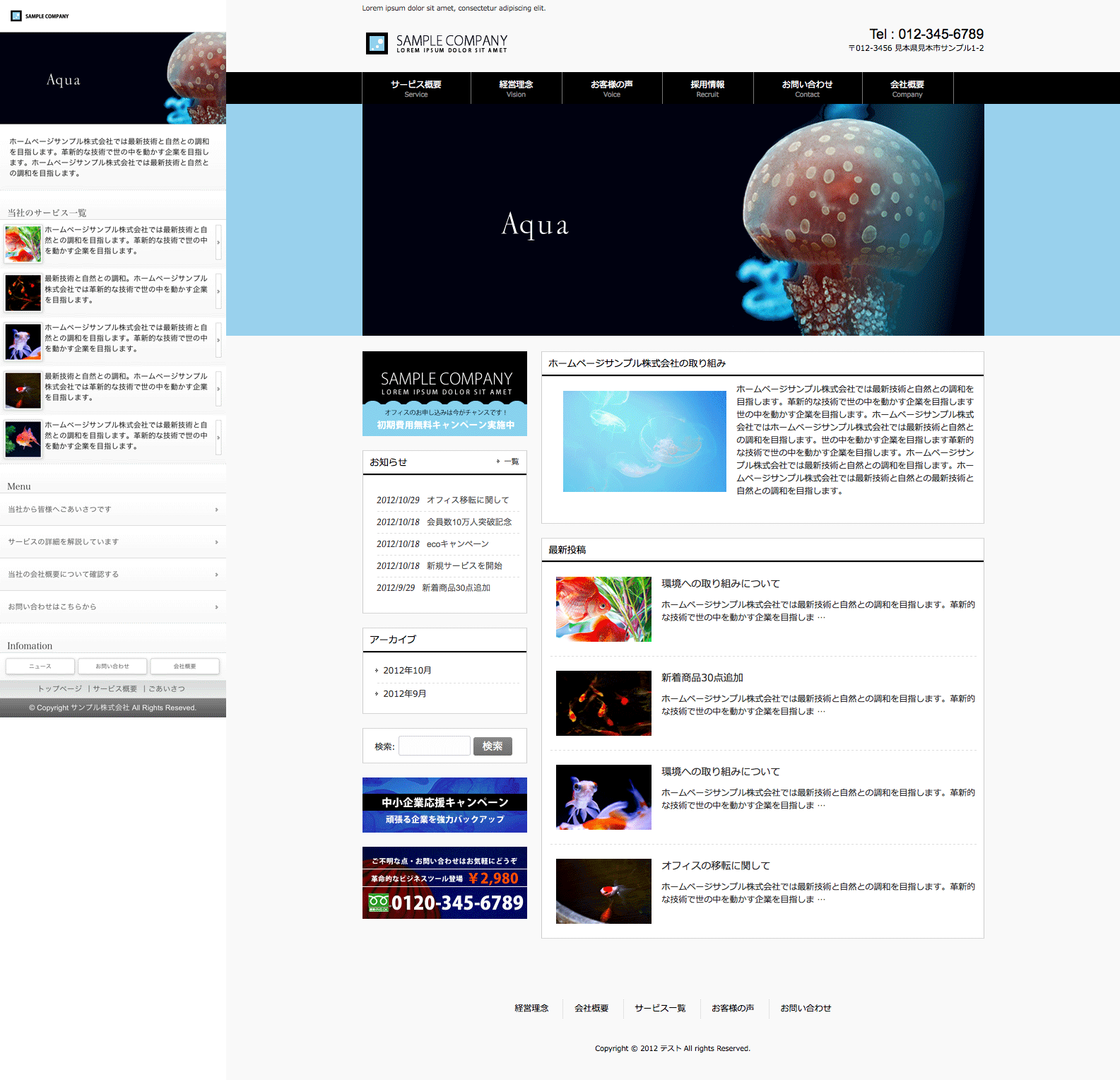Open the 採用情報 Recruit menu item
The image size is (1120, 1080).
[x=707, y=88]
